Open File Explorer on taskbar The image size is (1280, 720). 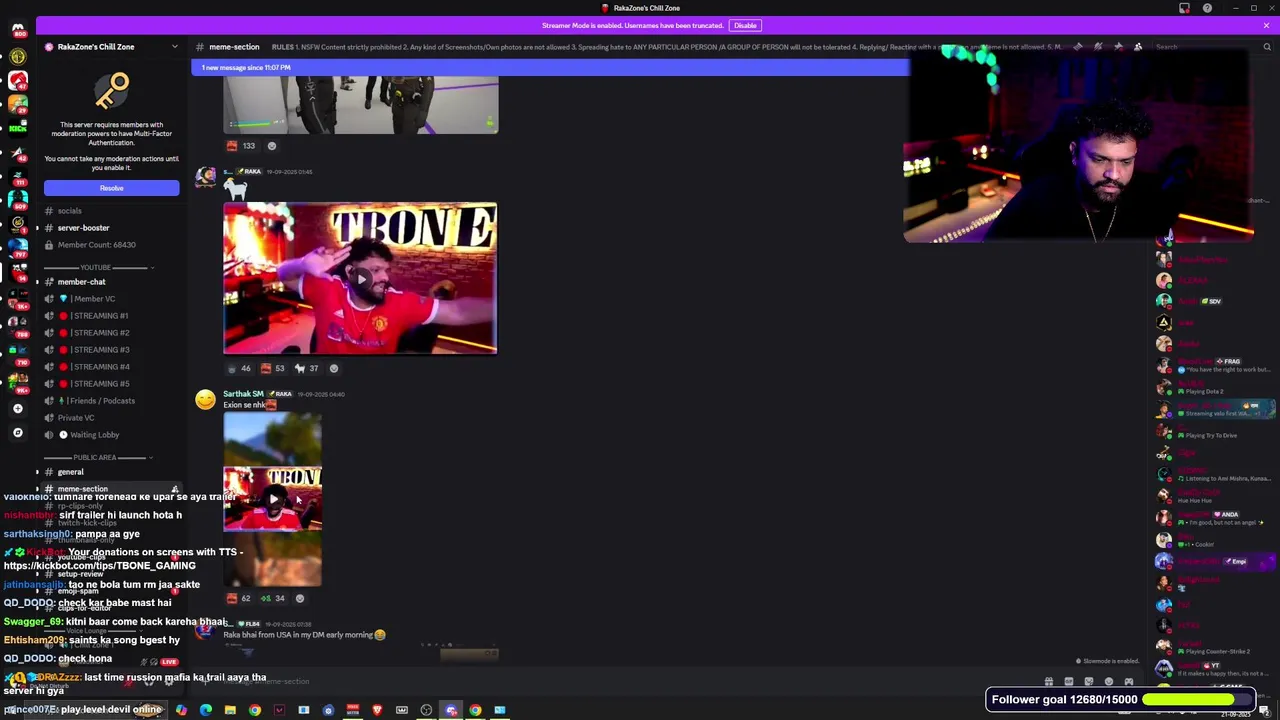coord(230,710)
